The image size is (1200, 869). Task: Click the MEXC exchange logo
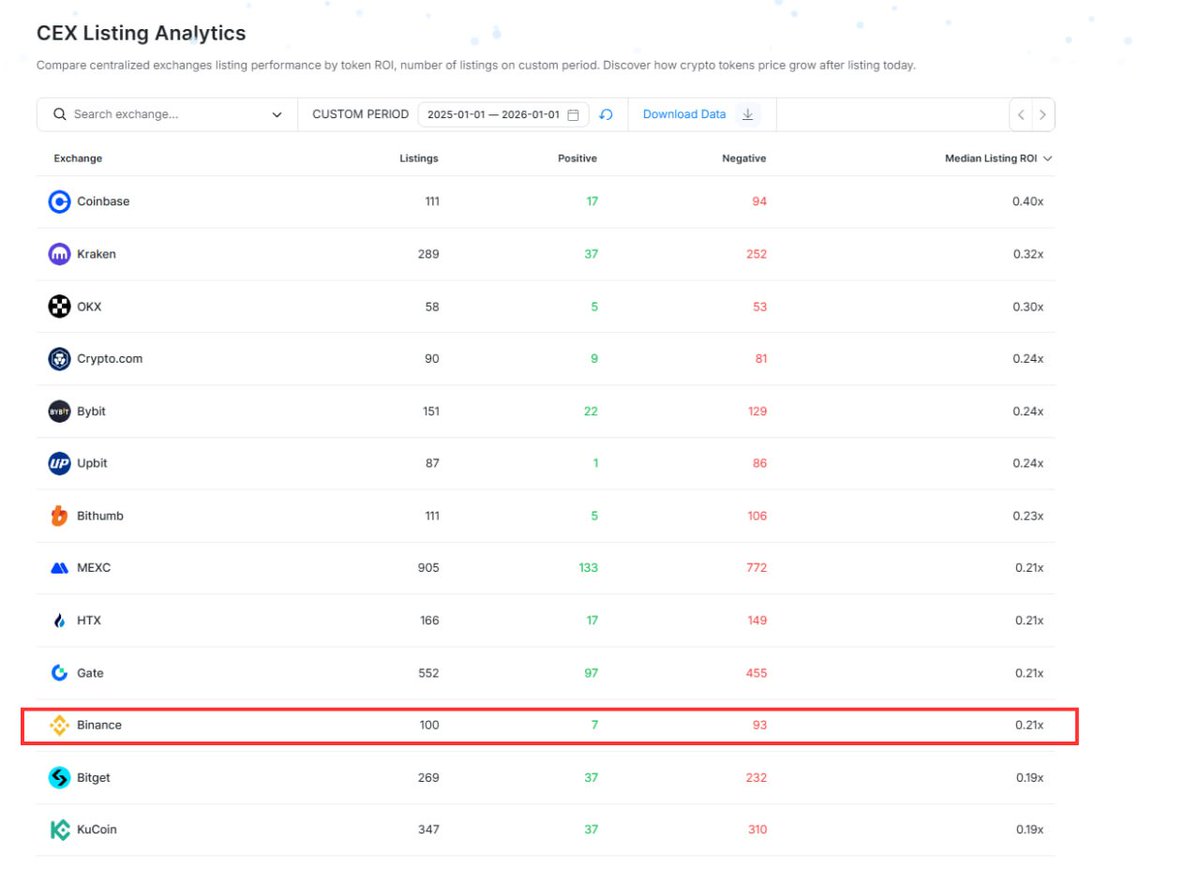60,568
